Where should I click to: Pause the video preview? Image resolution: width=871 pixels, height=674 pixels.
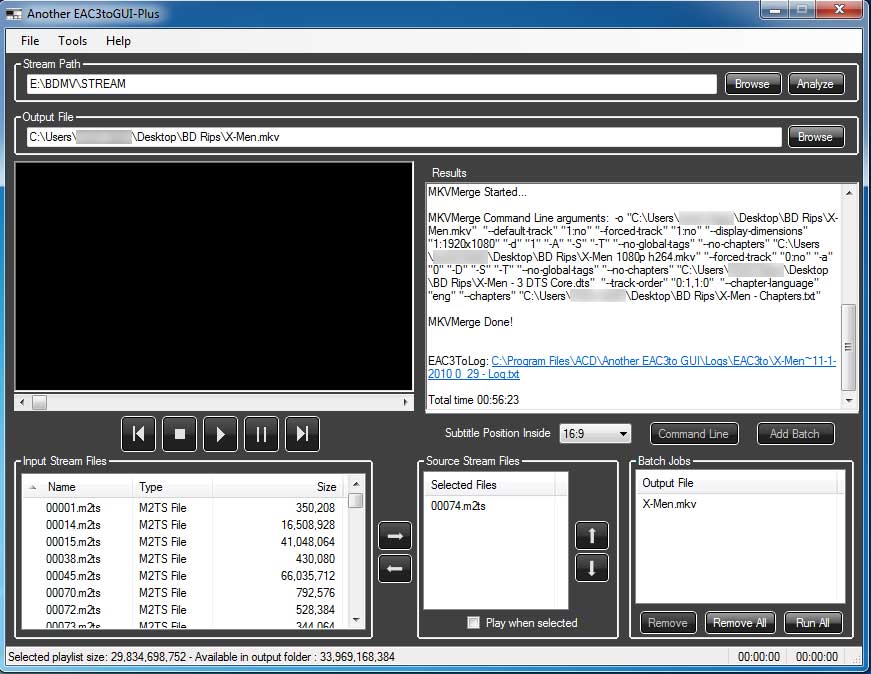tap(261, 434)
